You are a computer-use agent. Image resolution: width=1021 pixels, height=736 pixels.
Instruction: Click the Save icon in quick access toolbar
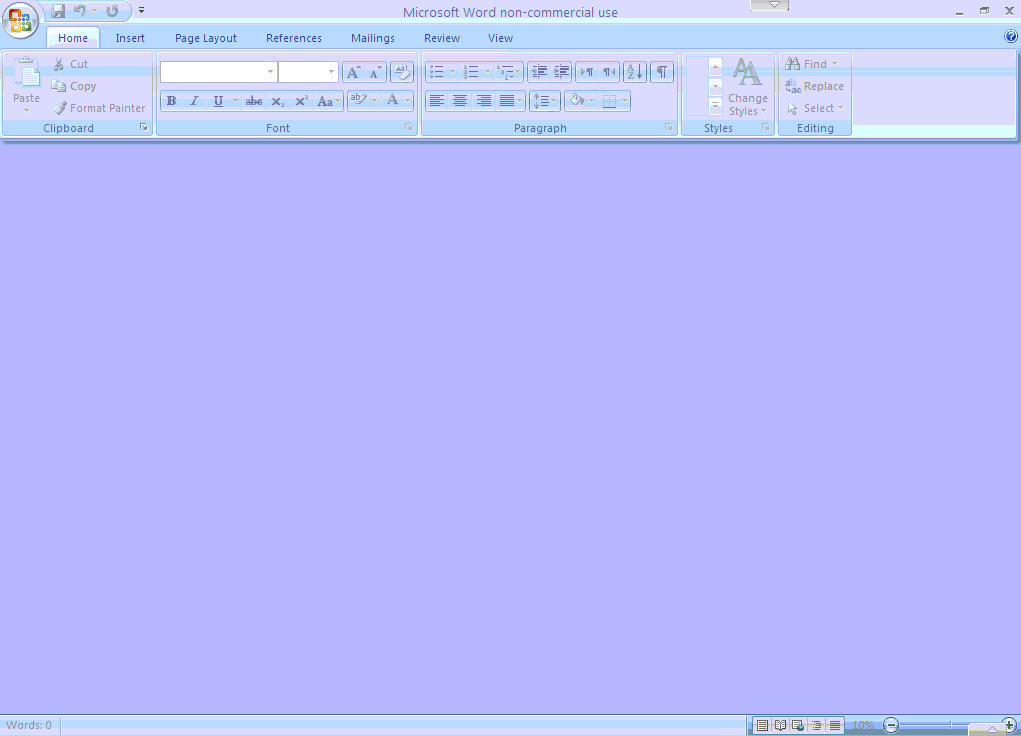click(58, 11)
